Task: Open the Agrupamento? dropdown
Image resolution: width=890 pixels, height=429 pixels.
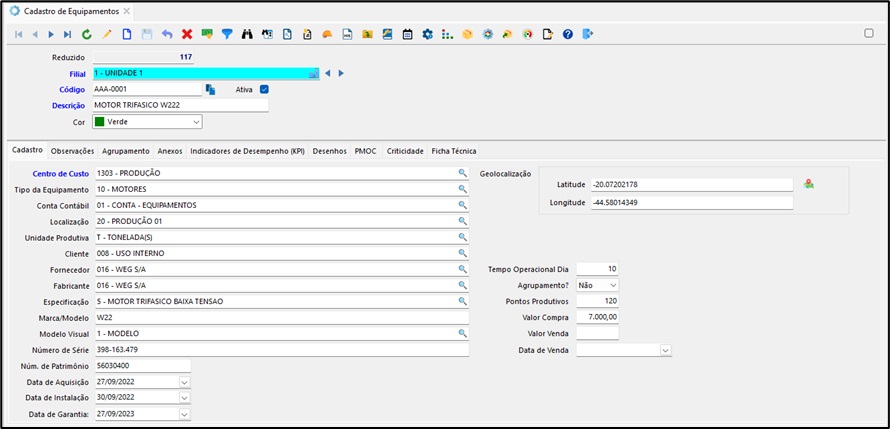Action: click(x=613, y=285)
